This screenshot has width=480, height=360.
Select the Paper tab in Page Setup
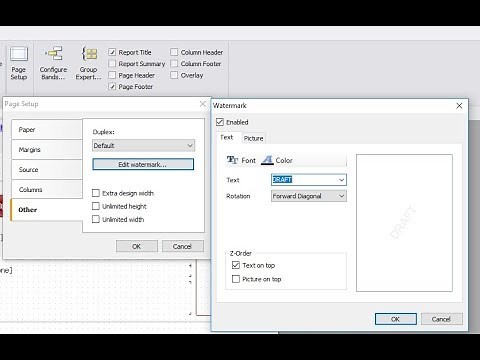tap(47, 130)
